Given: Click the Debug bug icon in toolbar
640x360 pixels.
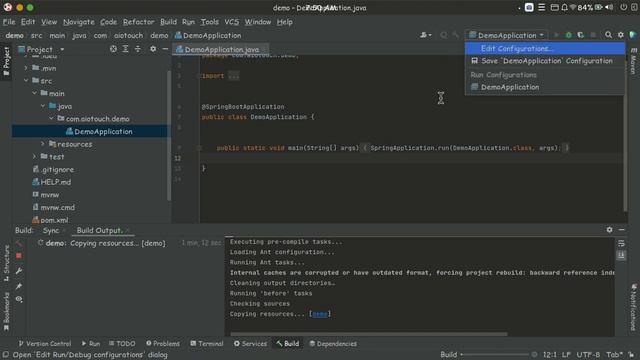Looking at the screenshot, I should pyautogui.click(x=568, y=35).
